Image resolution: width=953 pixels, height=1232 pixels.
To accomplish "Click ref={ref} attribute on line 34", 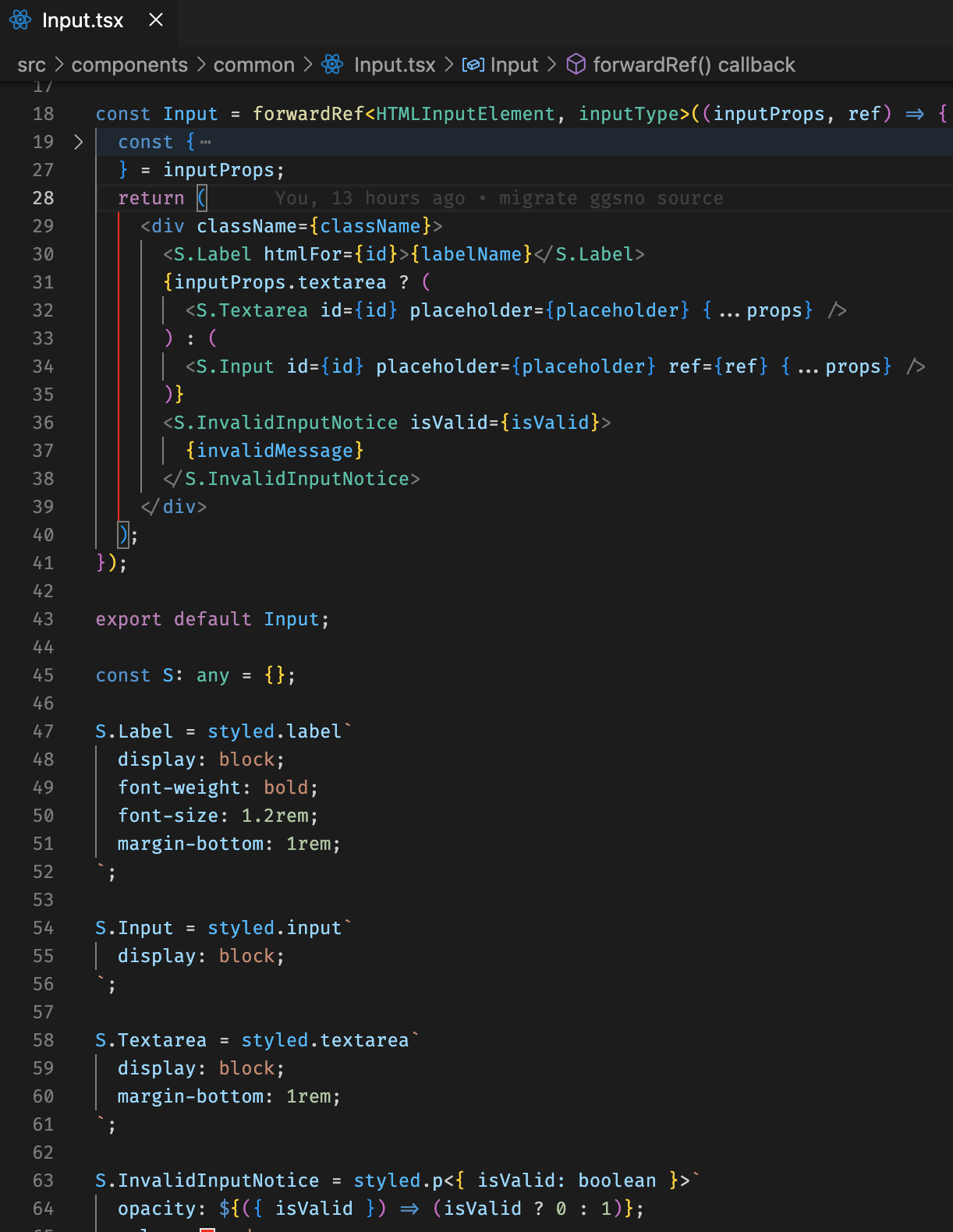I will point(718,366).
